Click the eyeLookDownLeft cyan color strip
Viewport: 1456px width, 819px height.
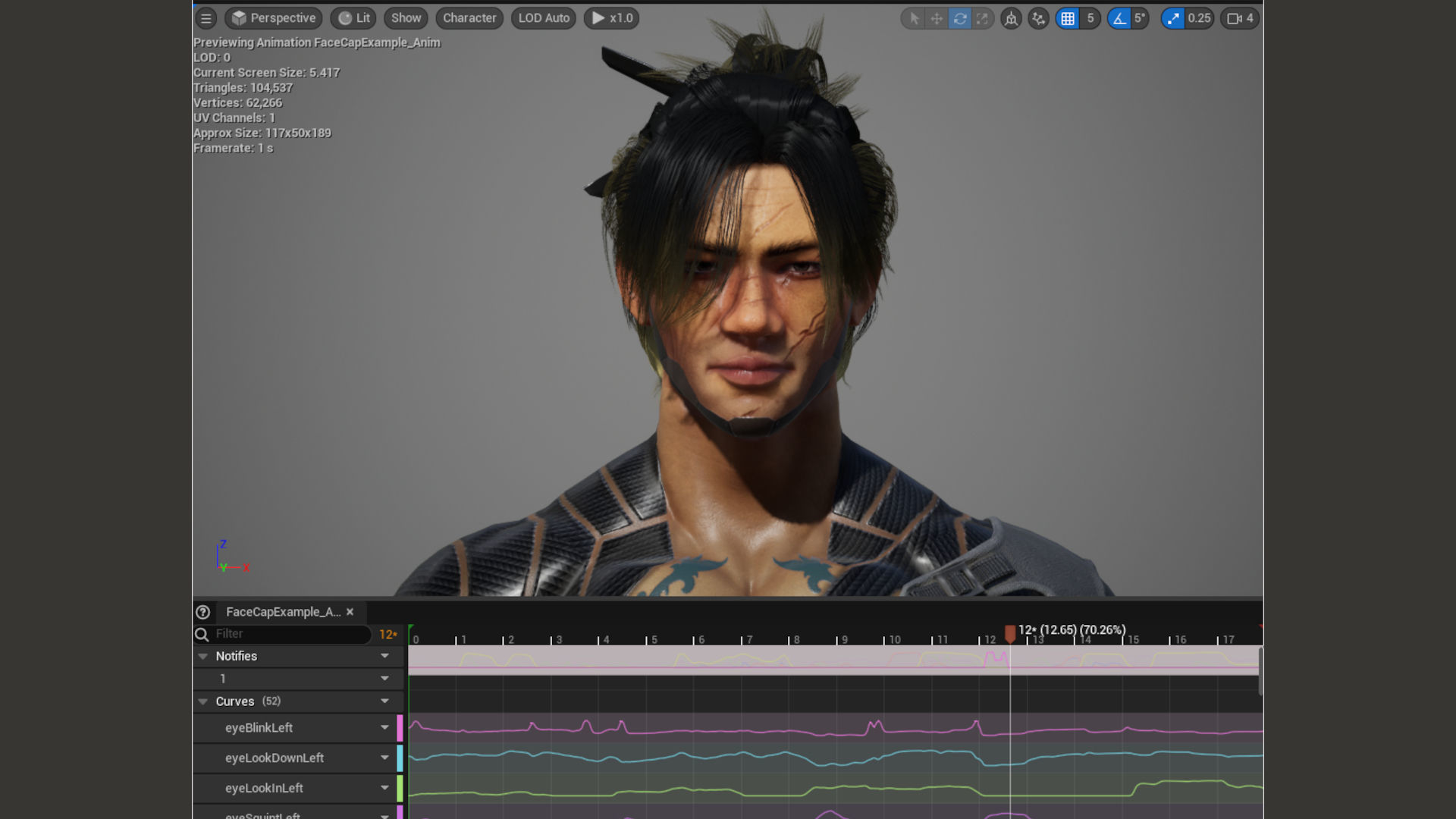[x=401, y=758]
